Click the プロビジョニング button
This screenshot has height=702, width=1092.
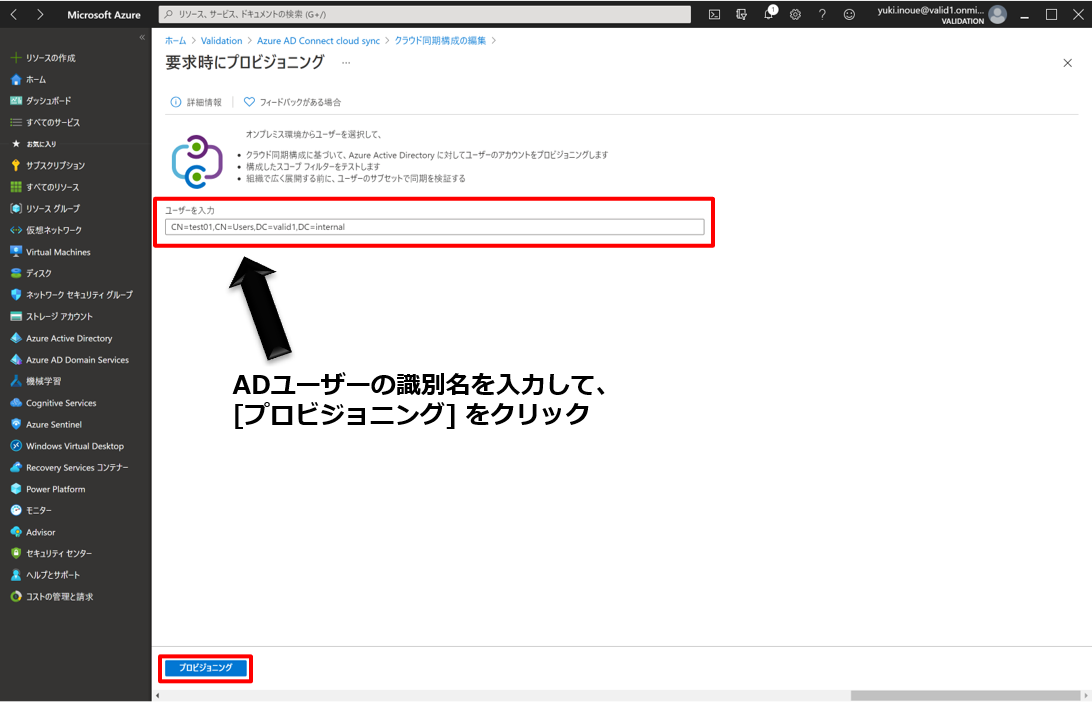206,668
